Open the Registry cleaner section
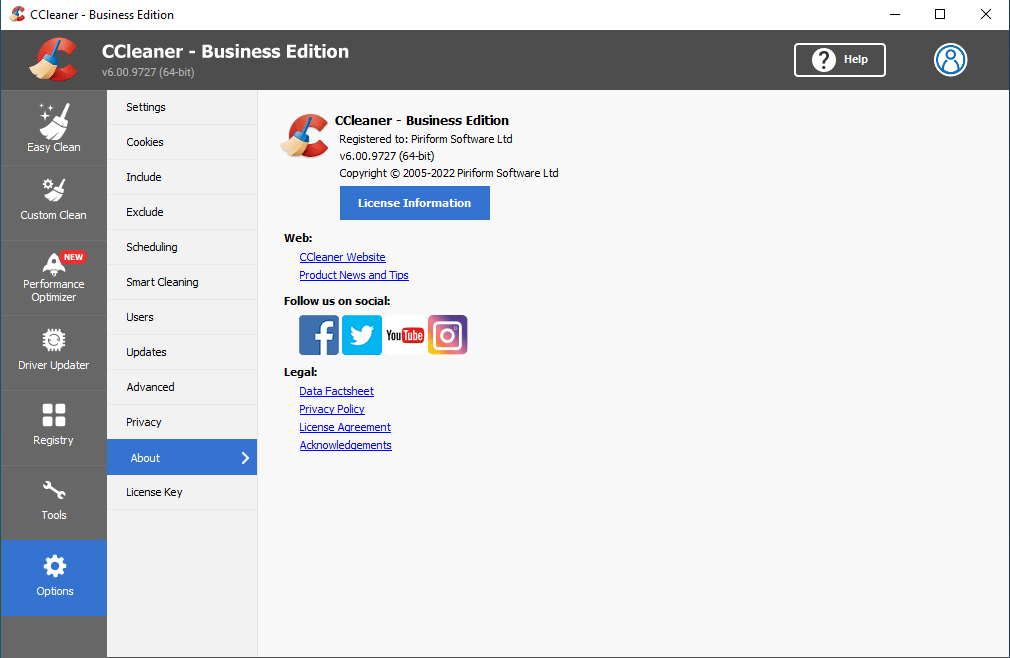 click(x=53, y=428)
